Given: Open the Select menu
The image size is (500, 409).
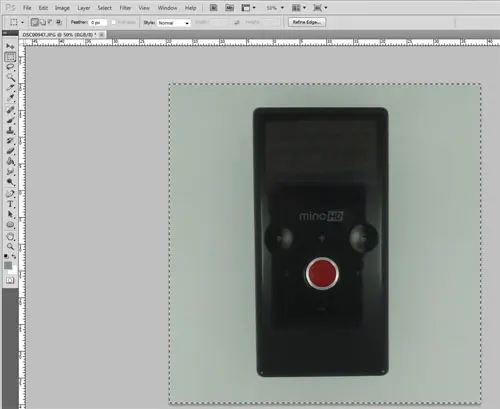Looking at the screenshot, I should [x=104, y=8].
